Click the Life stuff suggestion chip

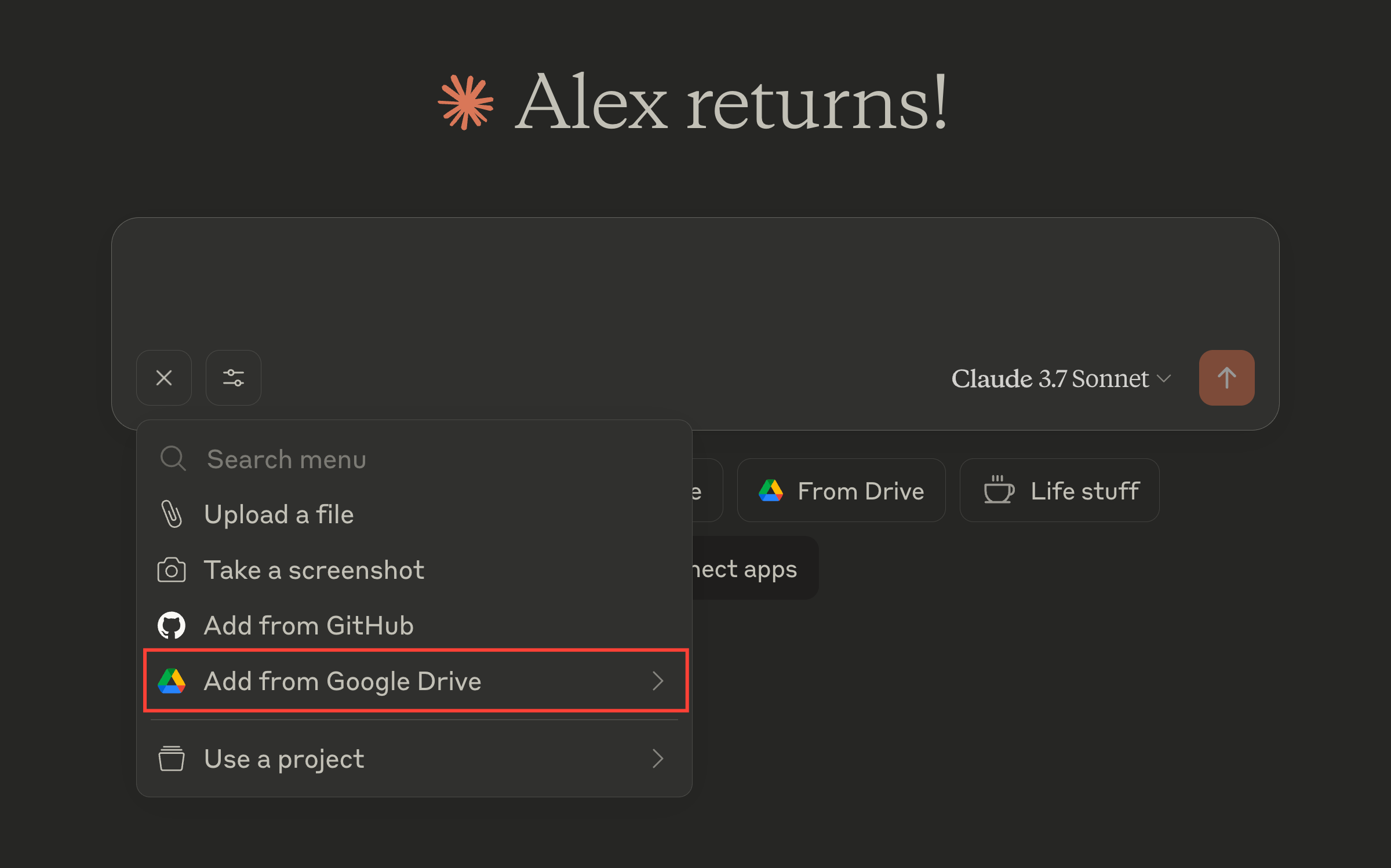pos(1059,491)
